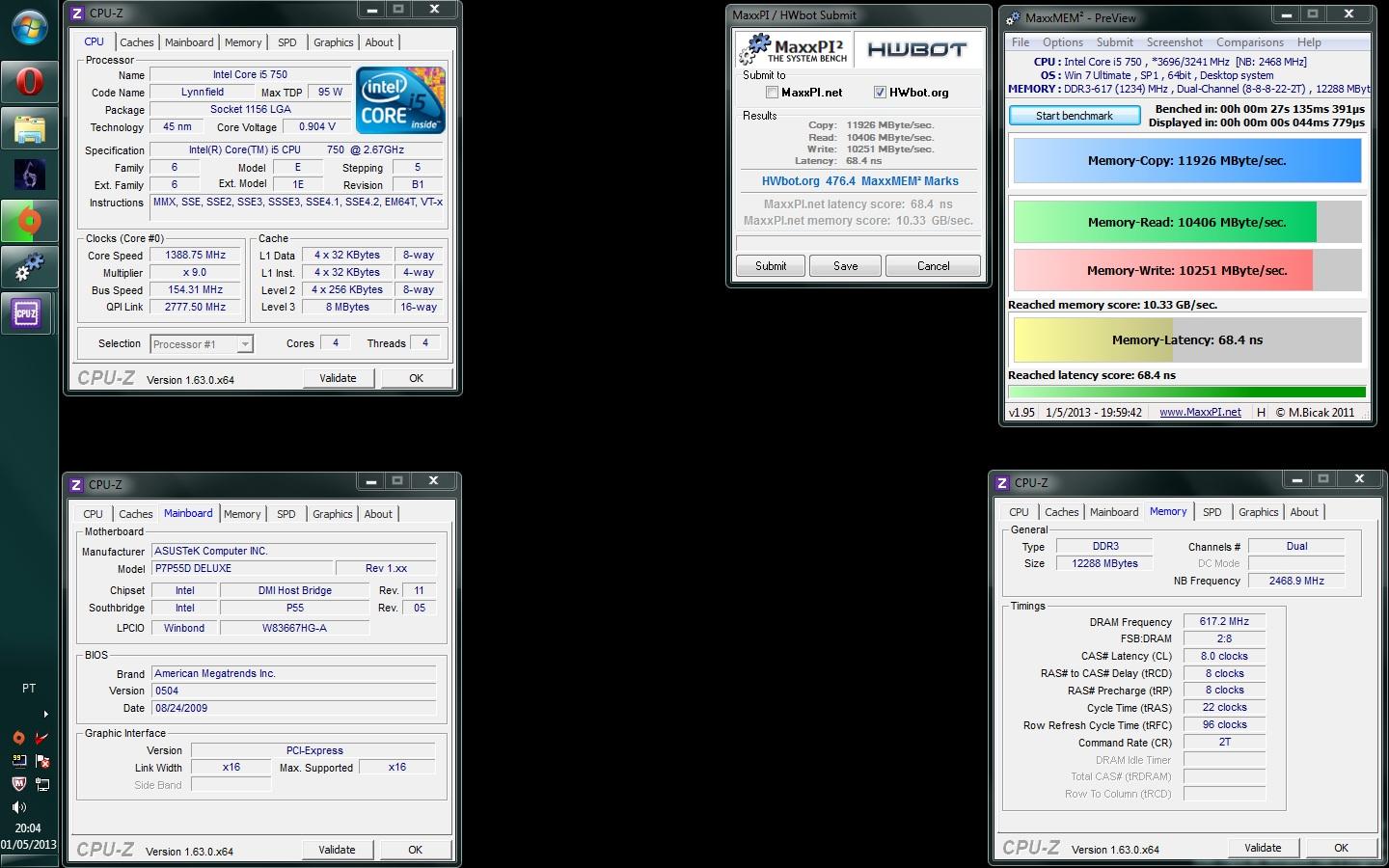The height and width of the screenshot is (868, 1389).
Task: Open Memory tab in CPU-Z Mainboard window
Action: 242,514
